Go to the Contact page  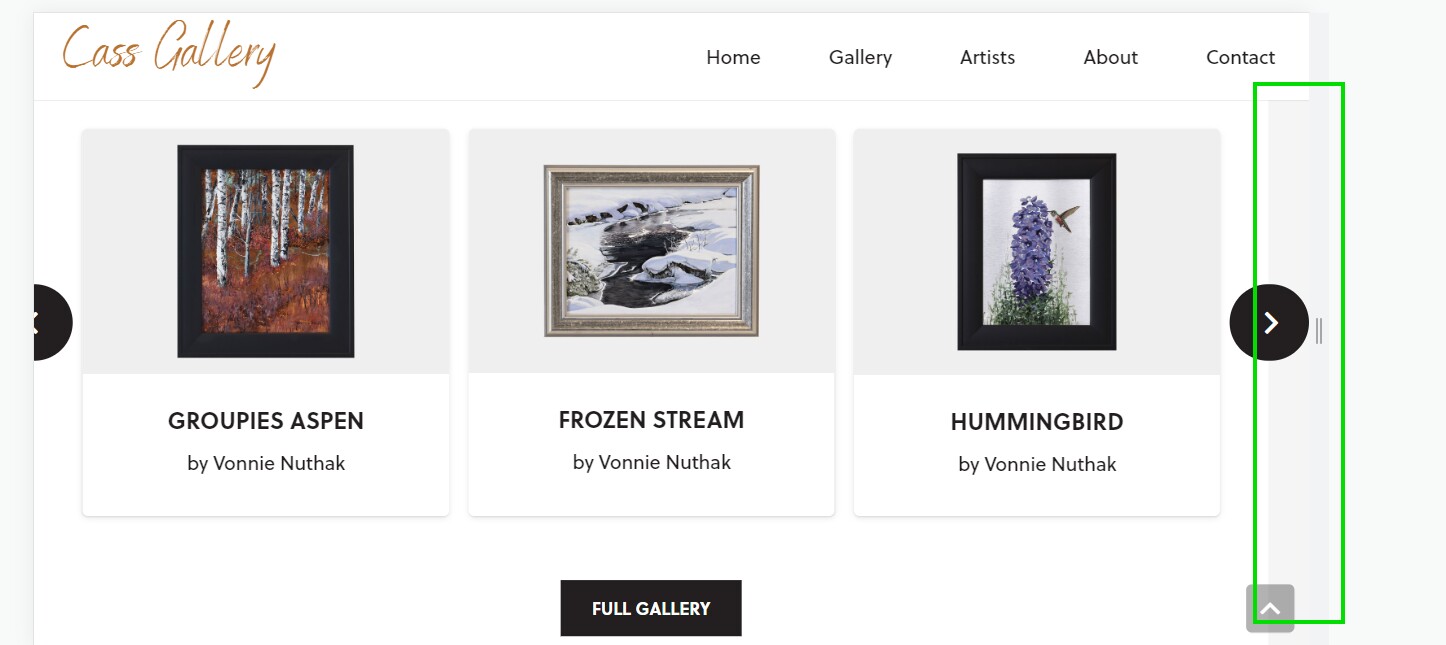click(1240, 57)
